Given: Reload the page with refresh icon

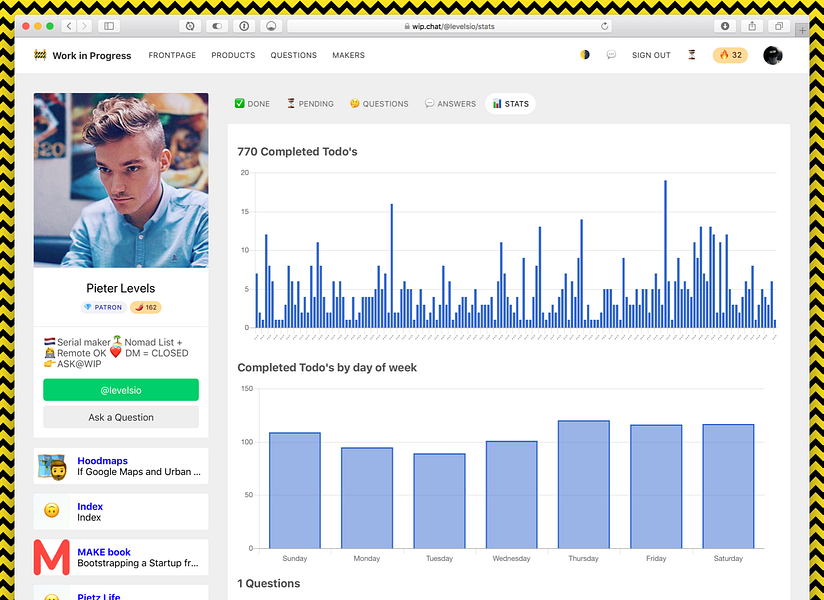Looking at the screenshot, I should (604, 26).
